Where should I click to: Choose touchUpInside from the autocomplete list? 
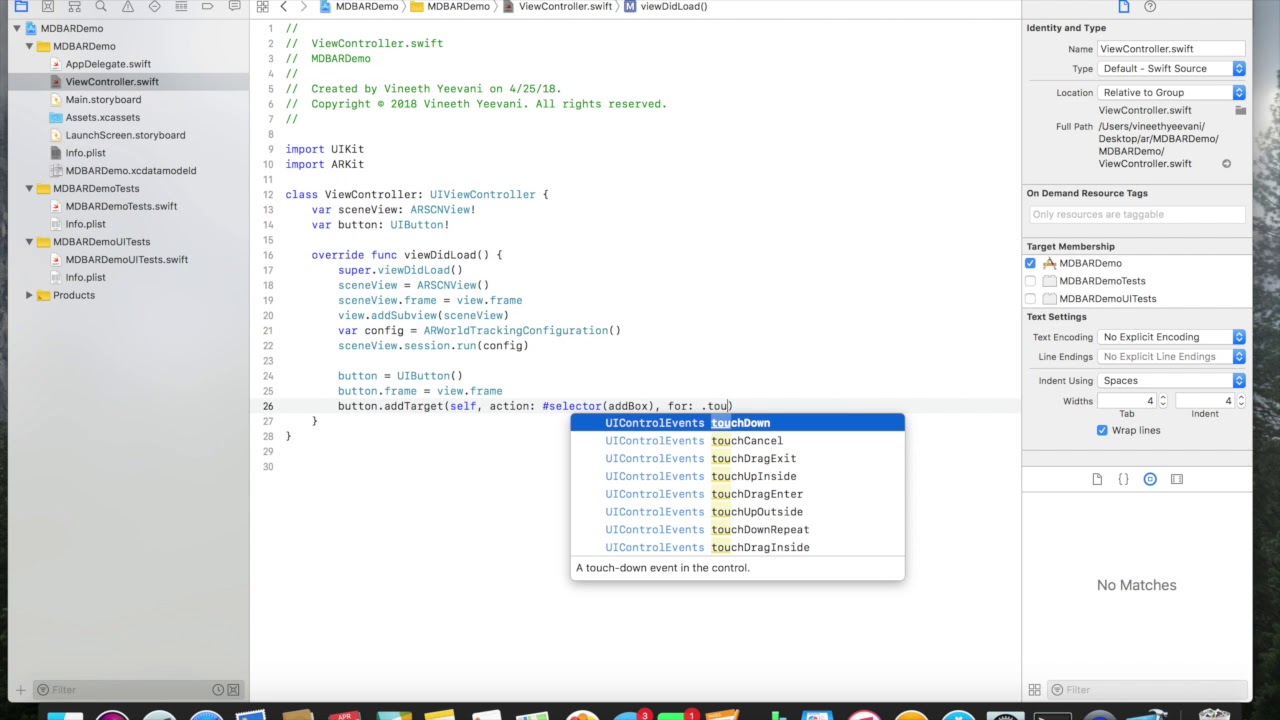pos(737,476)
